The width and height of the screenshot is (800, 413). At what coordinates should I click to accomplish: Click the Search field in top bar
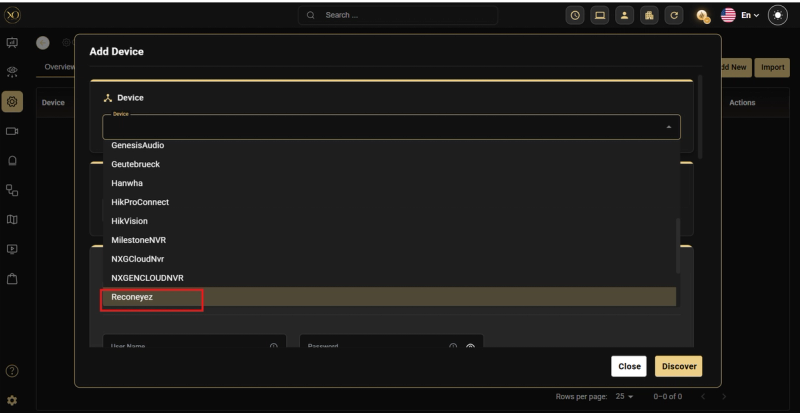[398, 15]
